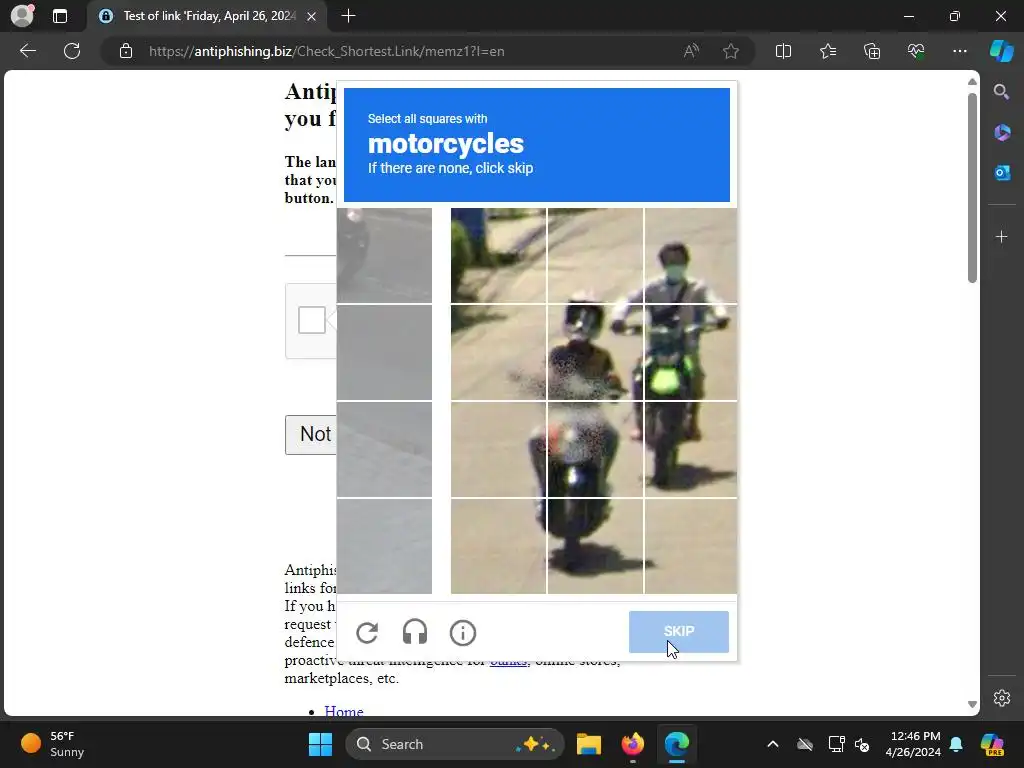
Task: Select the captcha tile with the helmeted rider's head
Action: click(x=595, y=352)
